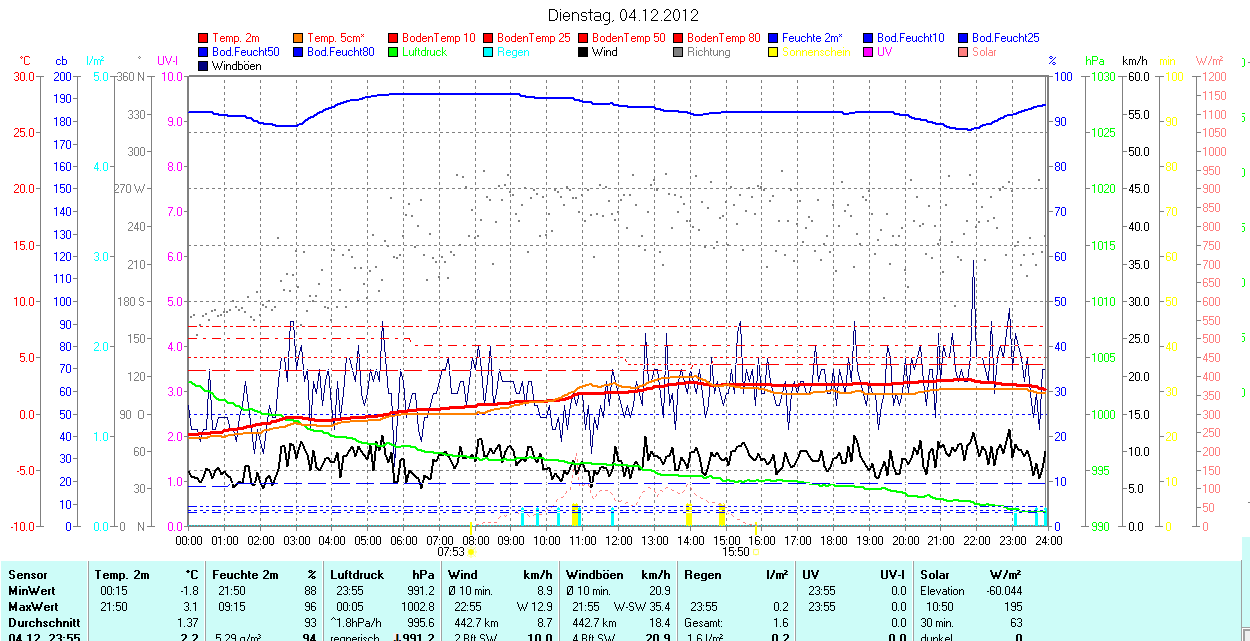Click the dark blue Windböen legend square
Viewport: 1250px width, 641px height.
tap(204, 66)
